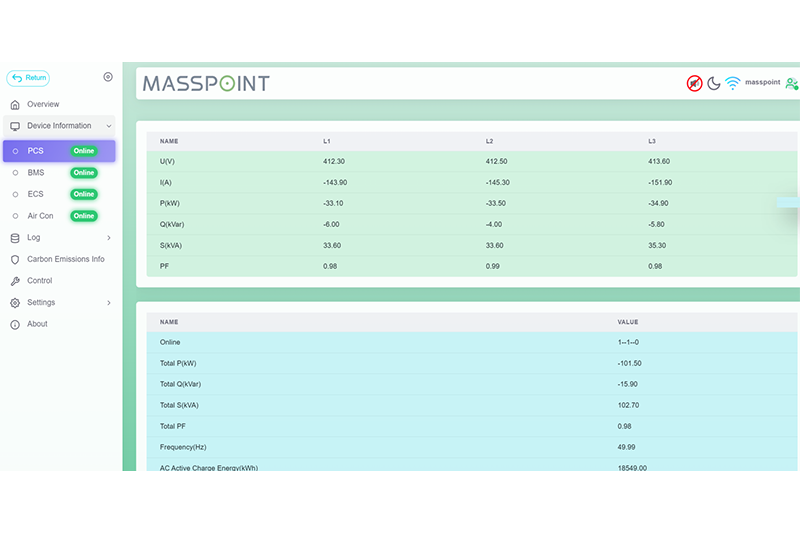Expand the Settings submenu
Screen dimensions: 800x533
tap(108, 303)
